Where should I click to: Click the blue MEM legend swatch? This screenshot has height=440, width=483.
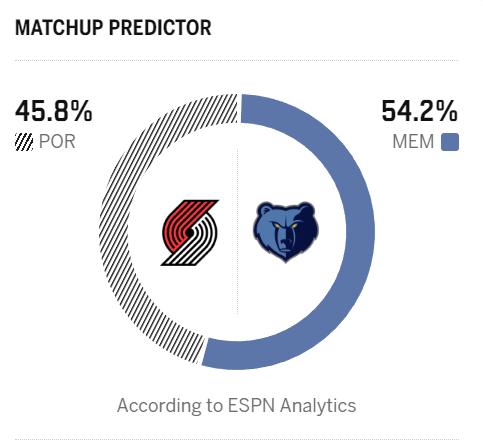click(450, 142)
